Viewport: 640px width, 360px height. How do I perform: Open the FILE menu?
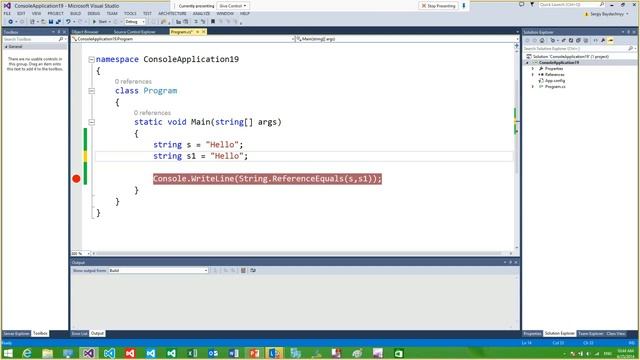pos(7,13)
